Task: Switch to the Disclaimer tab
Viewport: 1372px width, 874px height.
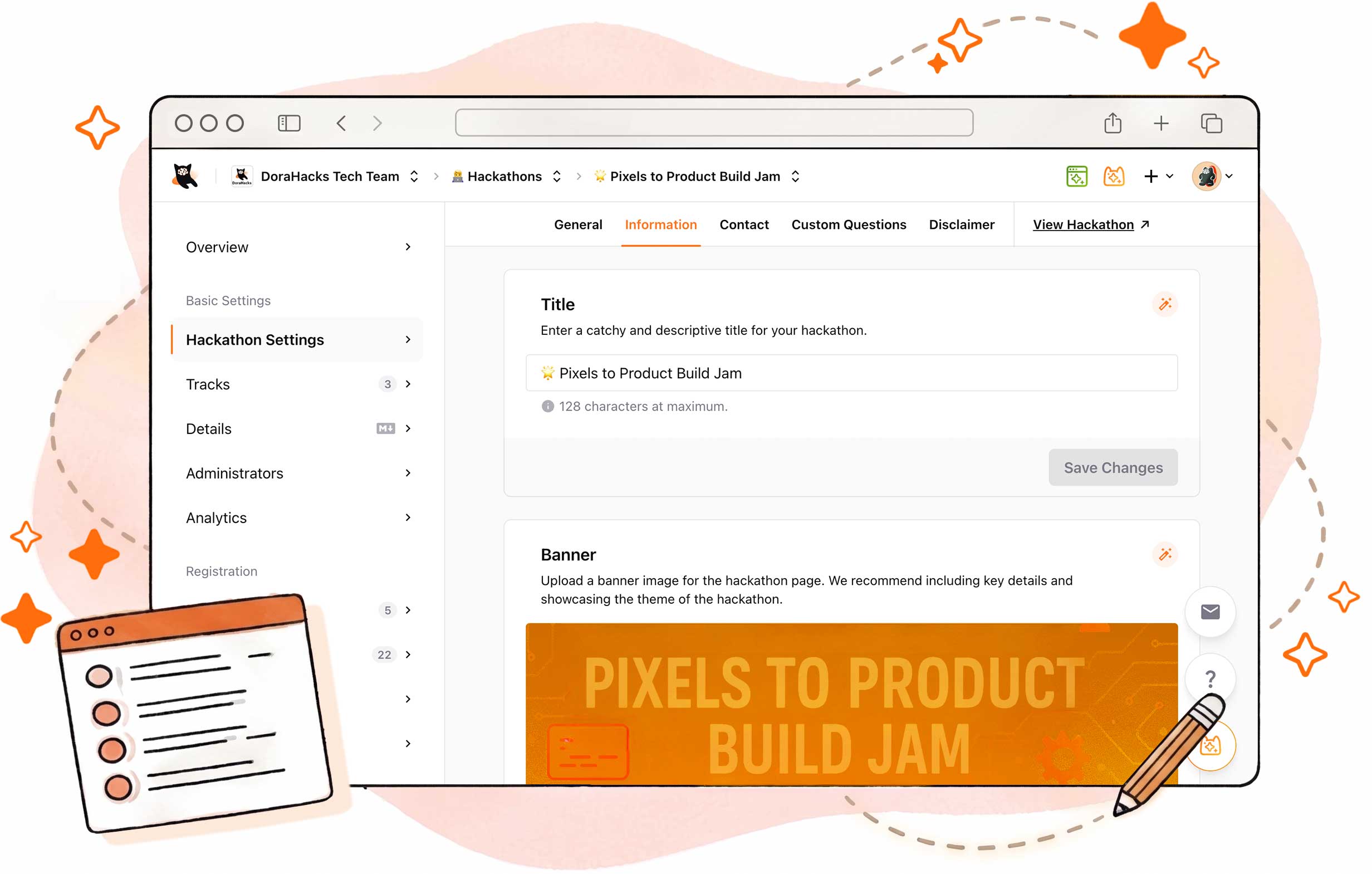Action: 962,224
